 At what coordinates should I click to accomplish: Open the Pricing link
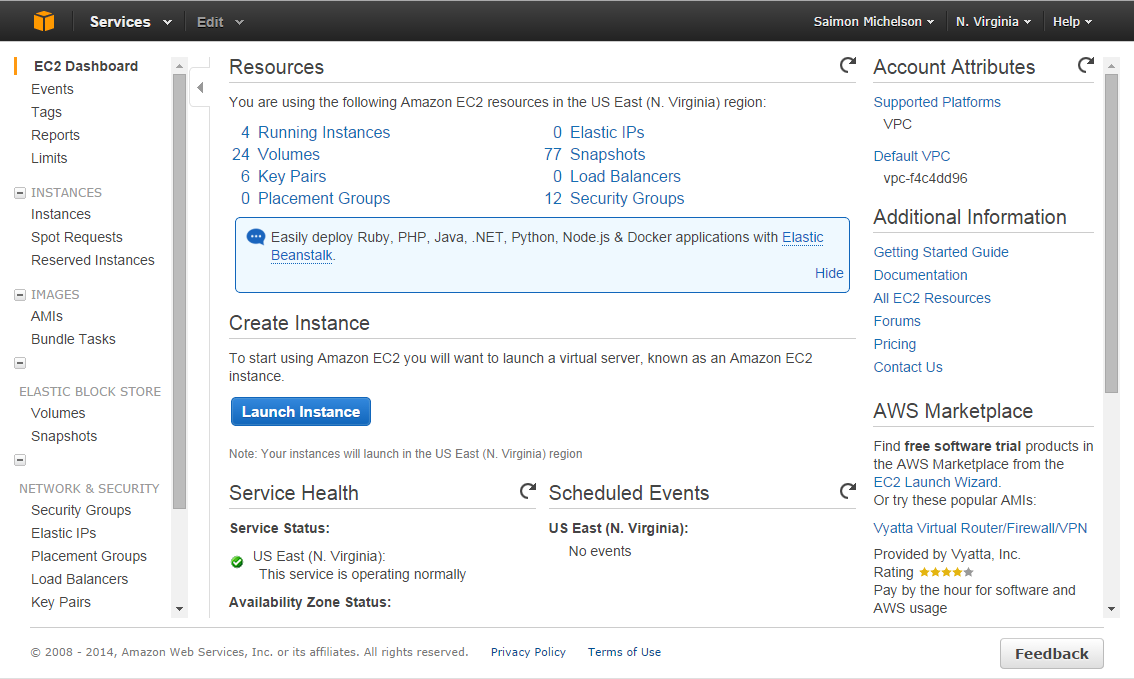[x=895, y=344]
